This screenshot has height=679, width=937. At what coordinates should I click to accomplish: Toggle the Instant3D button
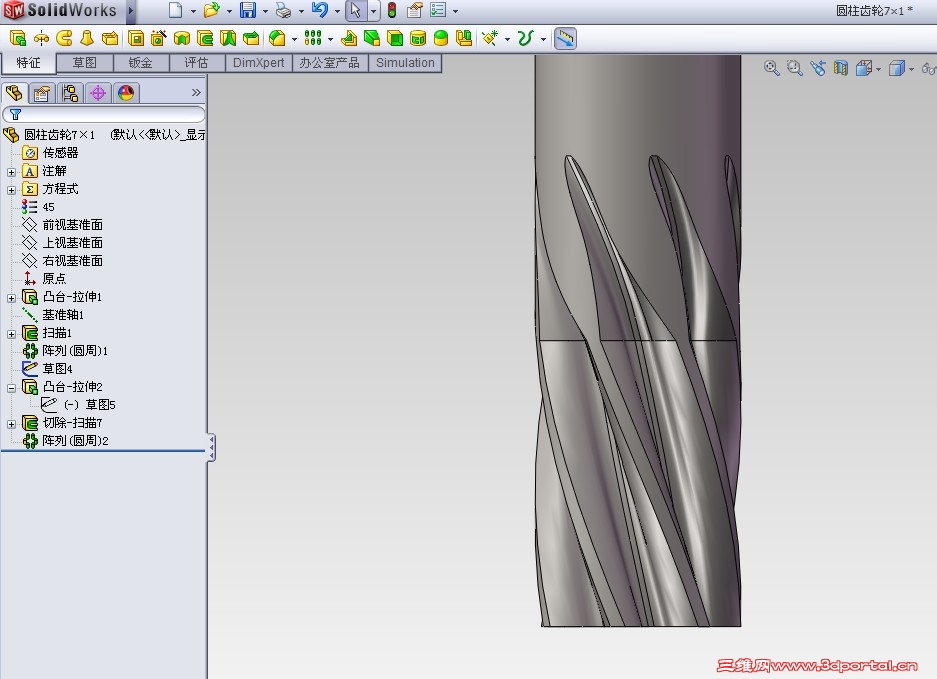[565, 39]
